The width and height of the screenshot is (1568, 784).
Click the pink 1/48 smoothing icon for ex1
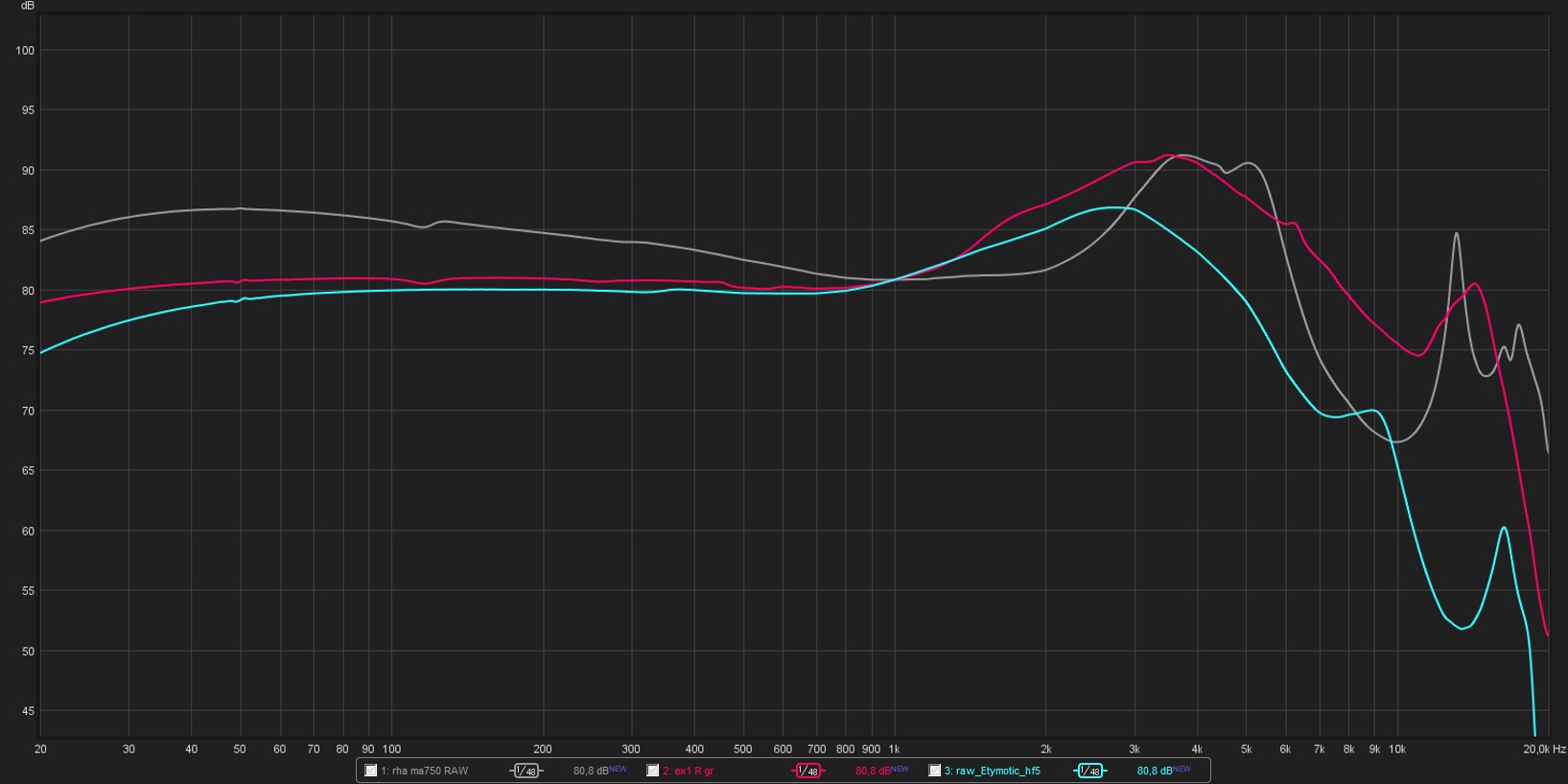[807, 771]
